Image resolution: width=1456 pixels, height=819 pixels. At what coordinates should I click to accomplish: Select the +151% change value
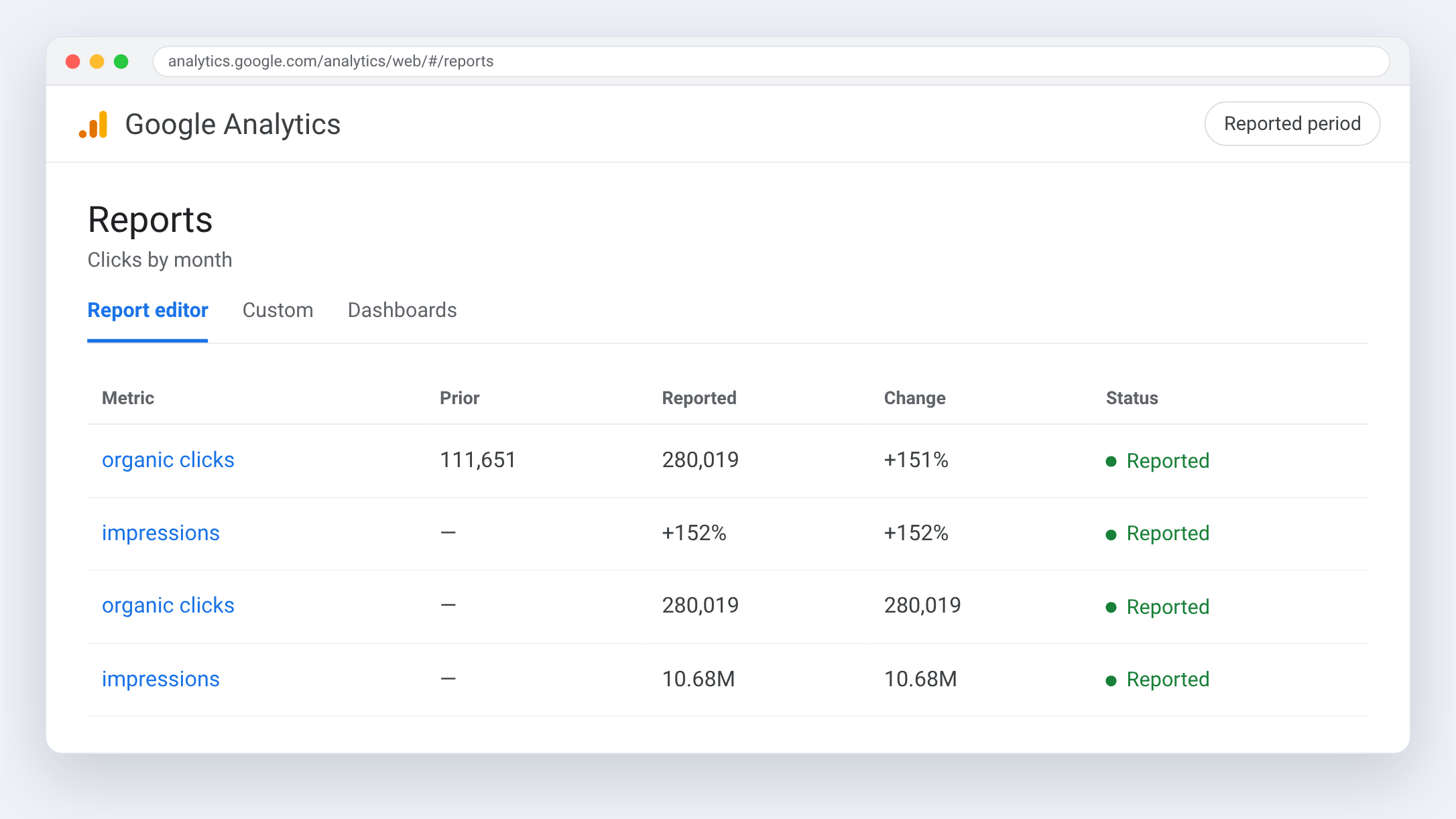click(916, 460)
